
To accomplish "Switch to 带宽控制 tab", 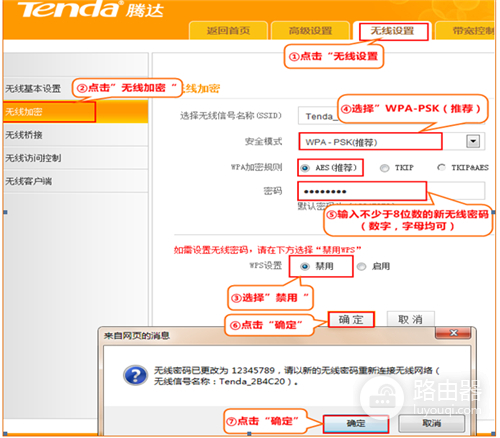I will pyautogui.click(x=465, y=31).
